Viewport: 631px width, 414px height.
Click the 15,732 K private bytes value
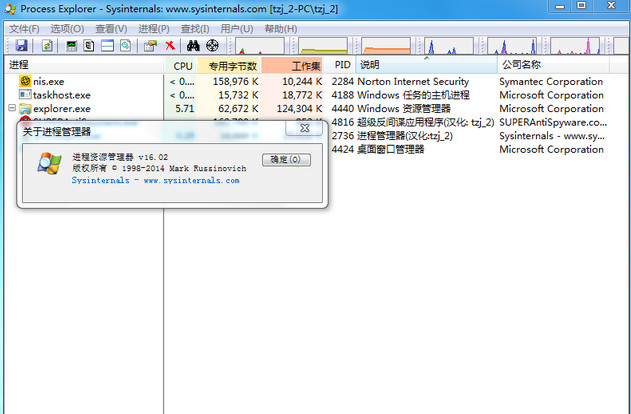pyautogui.click(x=238, y=95)
